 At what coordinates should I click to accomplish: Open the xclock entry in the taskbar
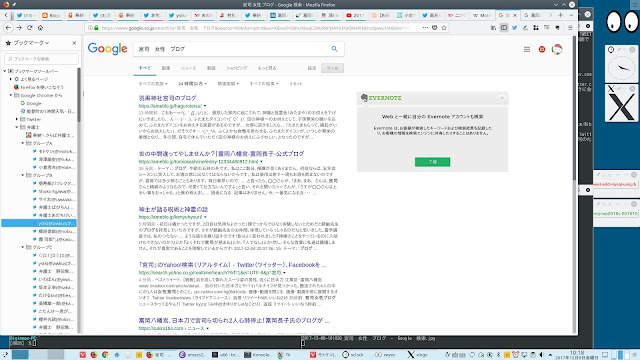pos(353,355)
